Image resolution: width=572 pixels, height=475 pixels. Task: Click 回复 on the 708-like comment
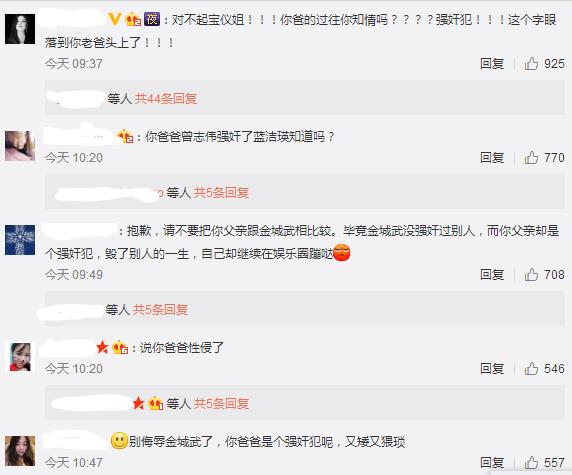[x=492, y=274]
